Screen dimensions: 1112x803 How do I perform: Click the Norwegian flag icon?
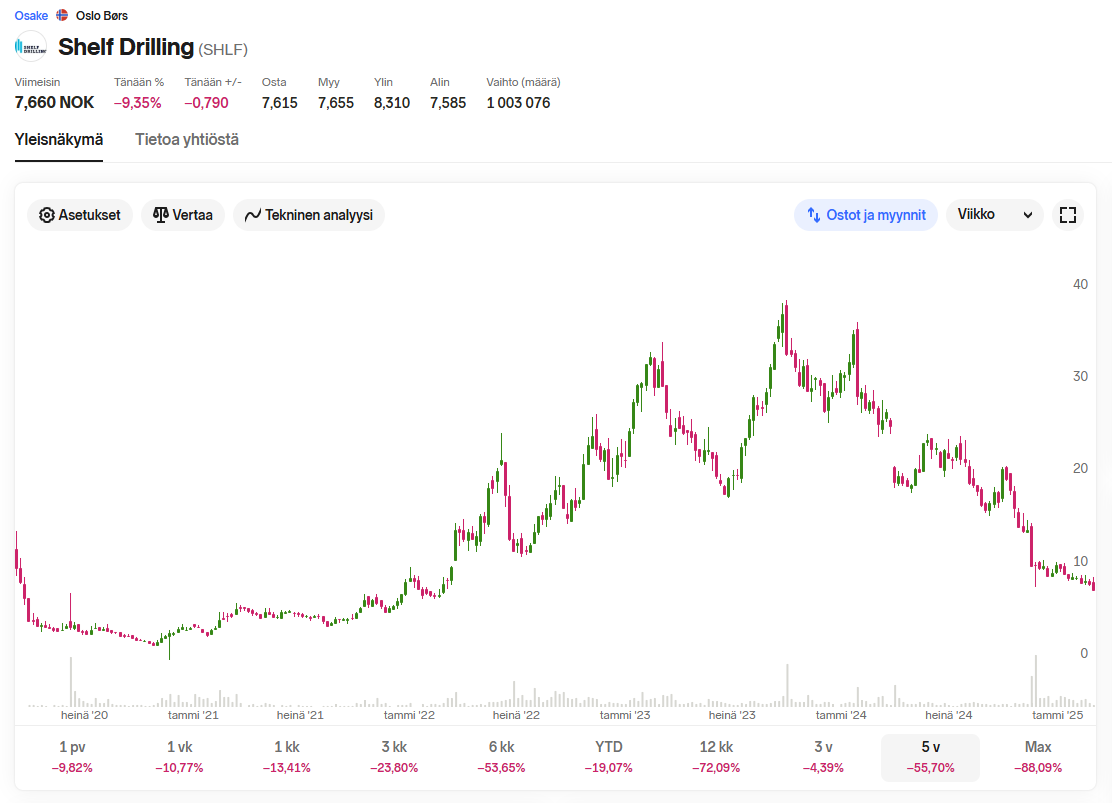[x=62, y=15]
